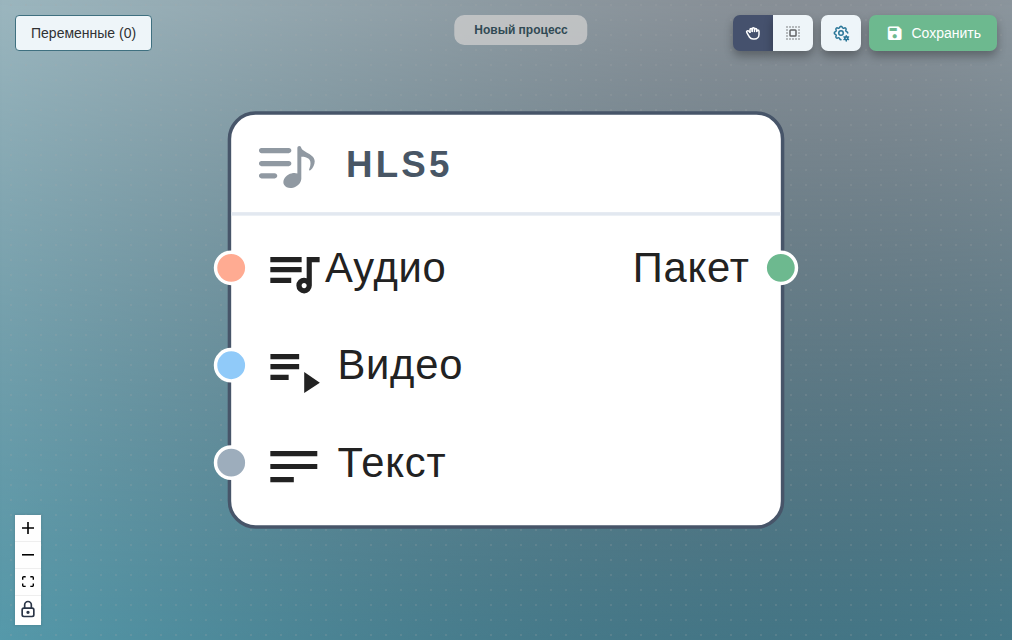Zoom in on the canvas
The height and width of the screenshot is (640, 1012).
click(x=28, y=528)
